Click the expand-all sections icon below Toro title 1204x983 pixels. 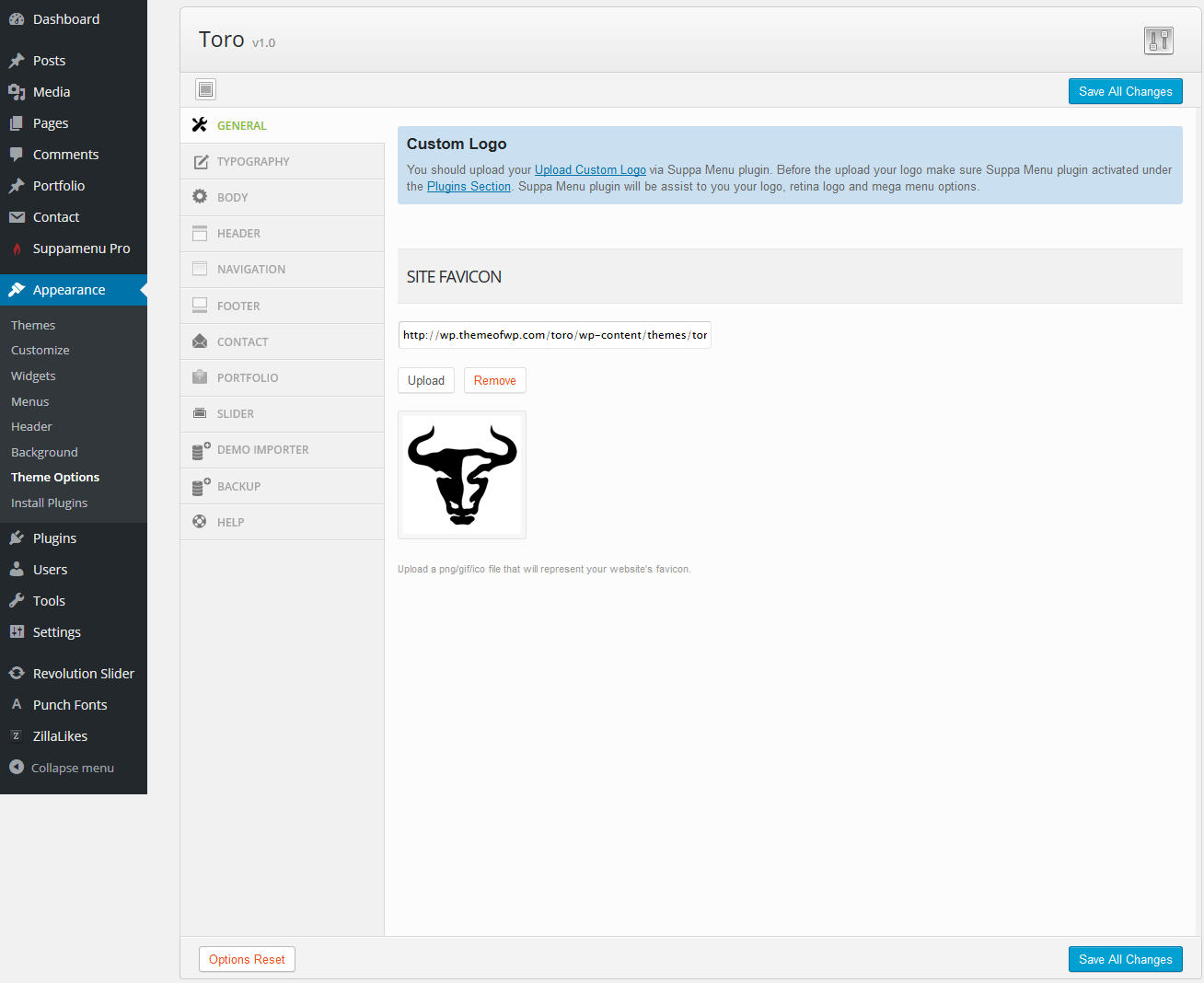[206, 89]
